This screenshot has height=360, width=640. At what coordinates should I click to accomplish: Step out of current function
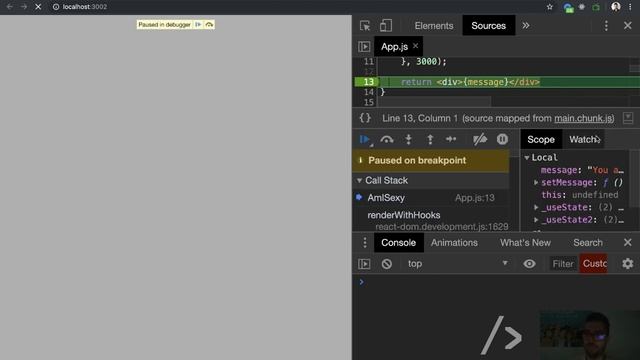point(430,140)
